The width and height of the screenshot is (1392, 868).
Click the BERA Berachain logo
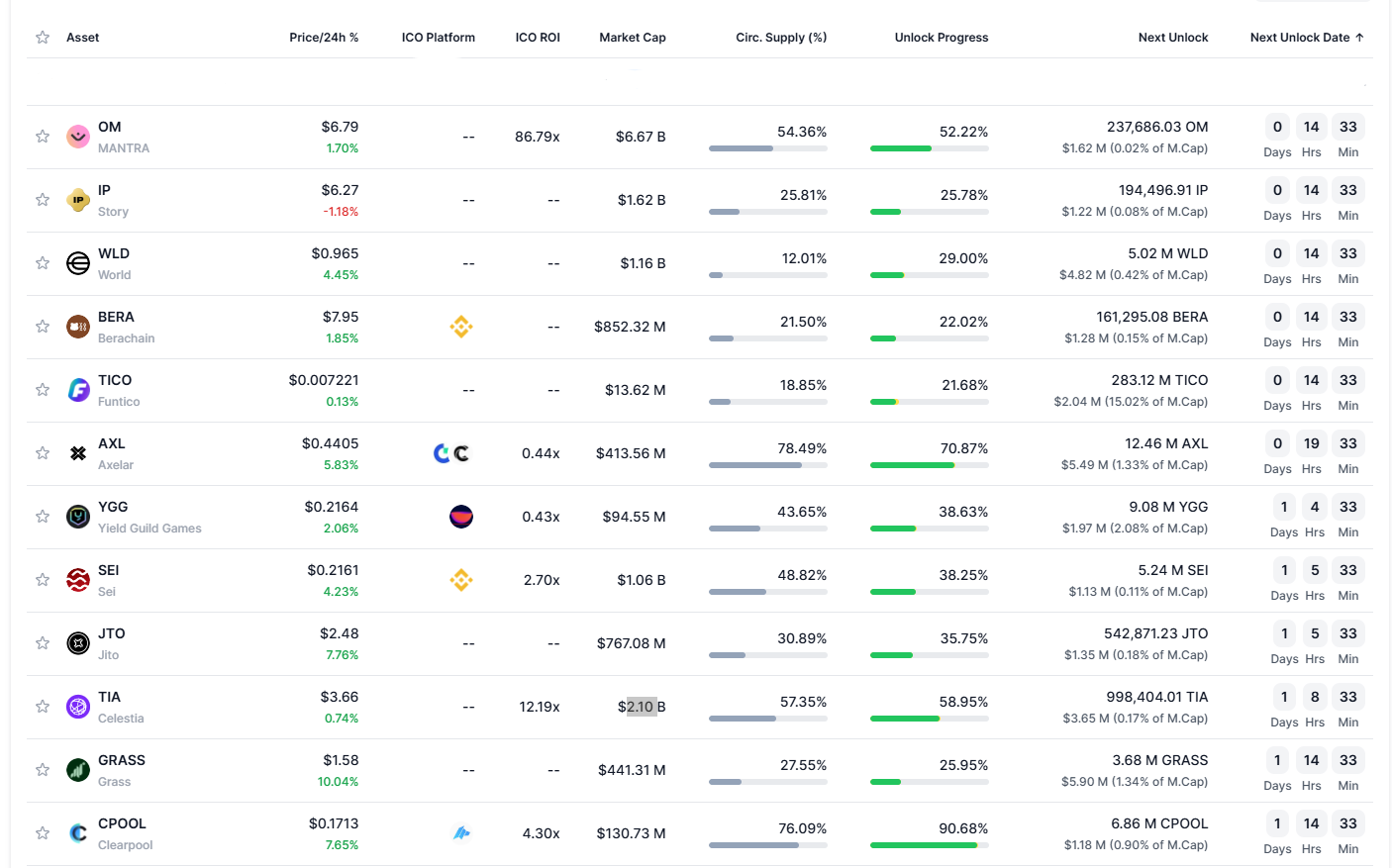click(x=78, y=327)
